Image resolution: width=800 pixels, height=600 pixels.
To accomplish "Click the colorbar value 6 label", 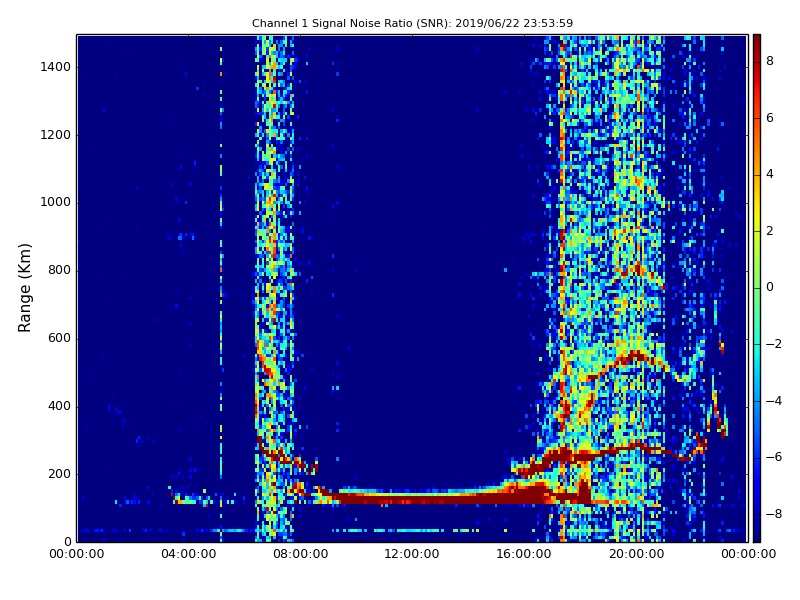I will tap(770, 118).
